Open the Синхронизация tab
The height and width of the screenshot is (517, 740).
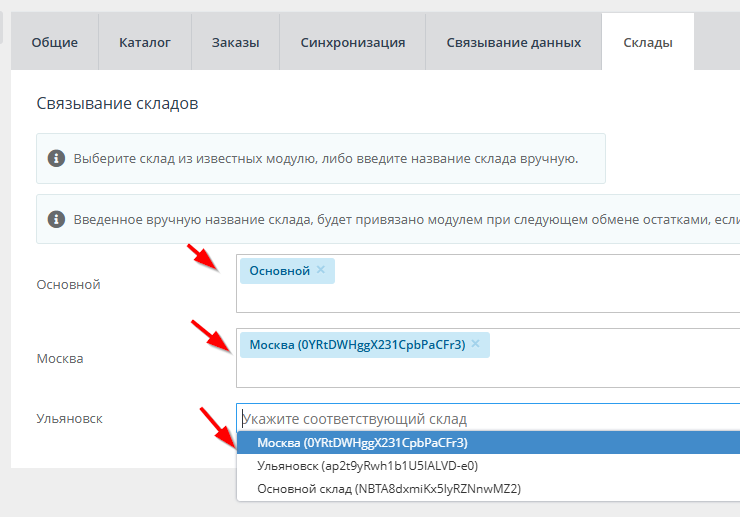click(x=353, y=42)
